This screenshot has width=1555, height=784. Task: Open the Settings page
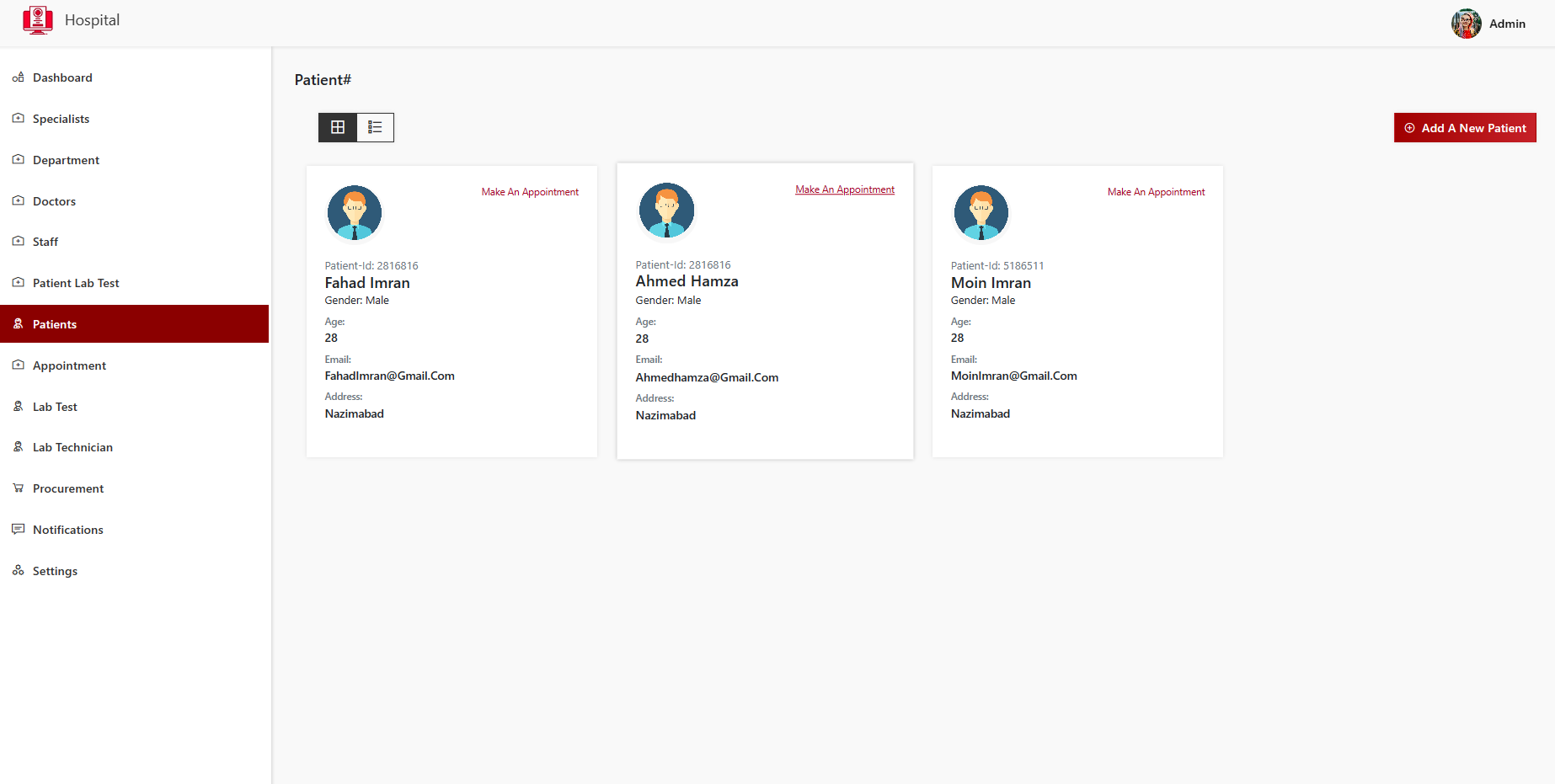click(x=54, y=571)
